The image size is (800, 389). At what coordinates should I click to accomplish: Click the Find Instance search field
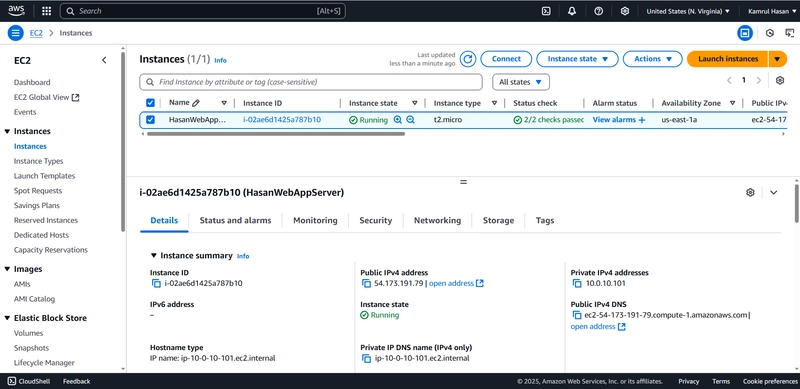(311, 82)
